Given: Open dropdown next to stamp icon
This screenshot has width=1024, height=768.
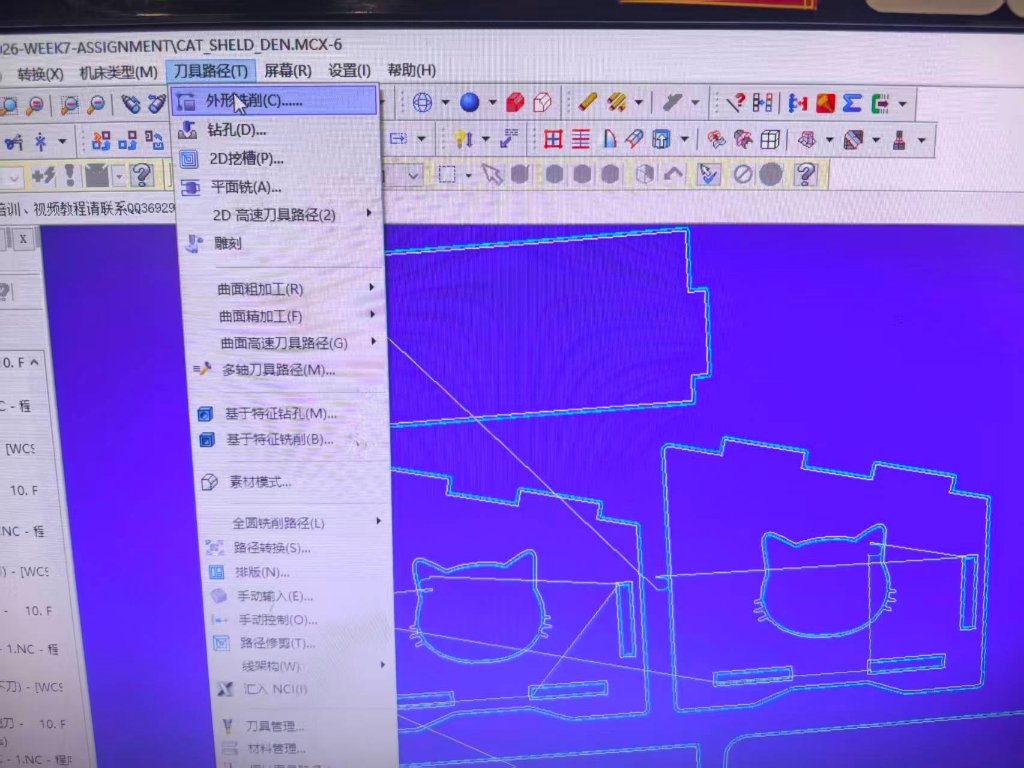Looking at the screenshot, I should click(921, 140).
